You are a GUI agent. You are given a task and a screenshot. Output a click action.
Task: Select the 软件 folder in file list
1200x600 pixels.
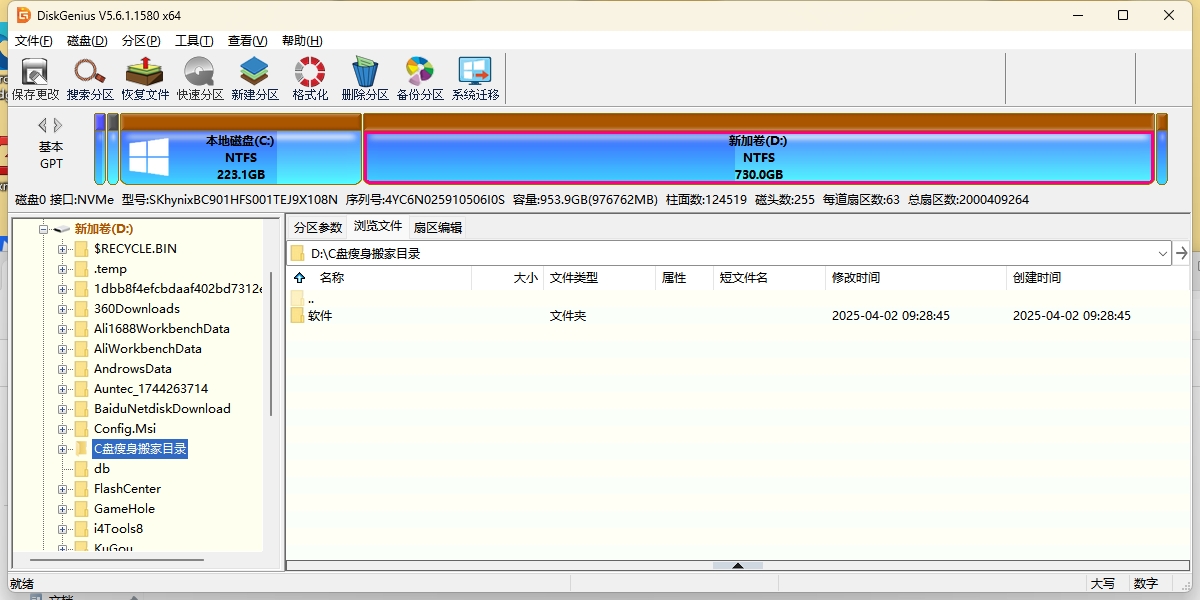tap(320, 316)
